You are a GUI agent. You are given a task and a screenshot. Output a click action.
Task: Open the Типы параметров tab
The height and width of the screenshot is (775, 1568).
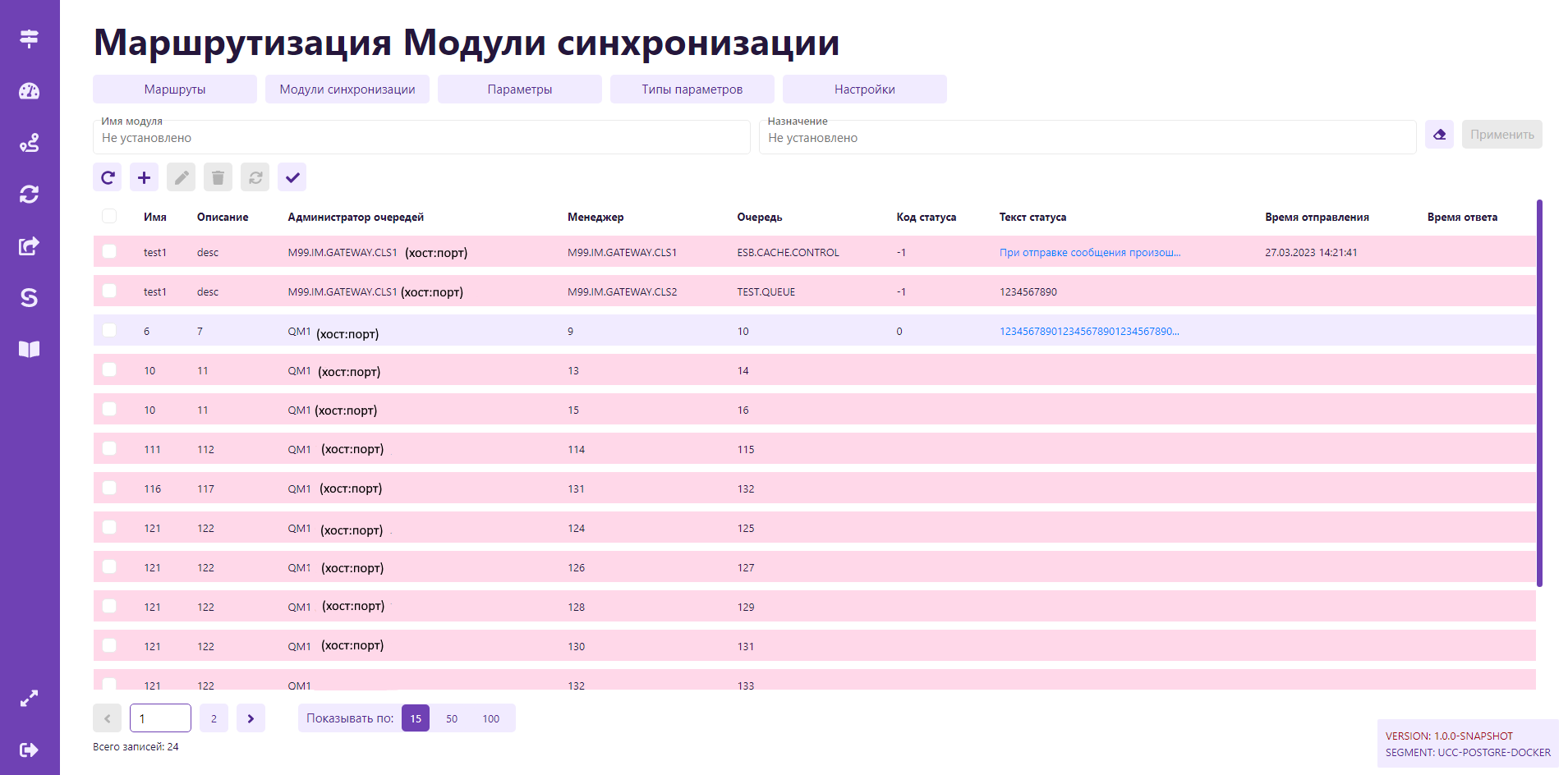692,89
